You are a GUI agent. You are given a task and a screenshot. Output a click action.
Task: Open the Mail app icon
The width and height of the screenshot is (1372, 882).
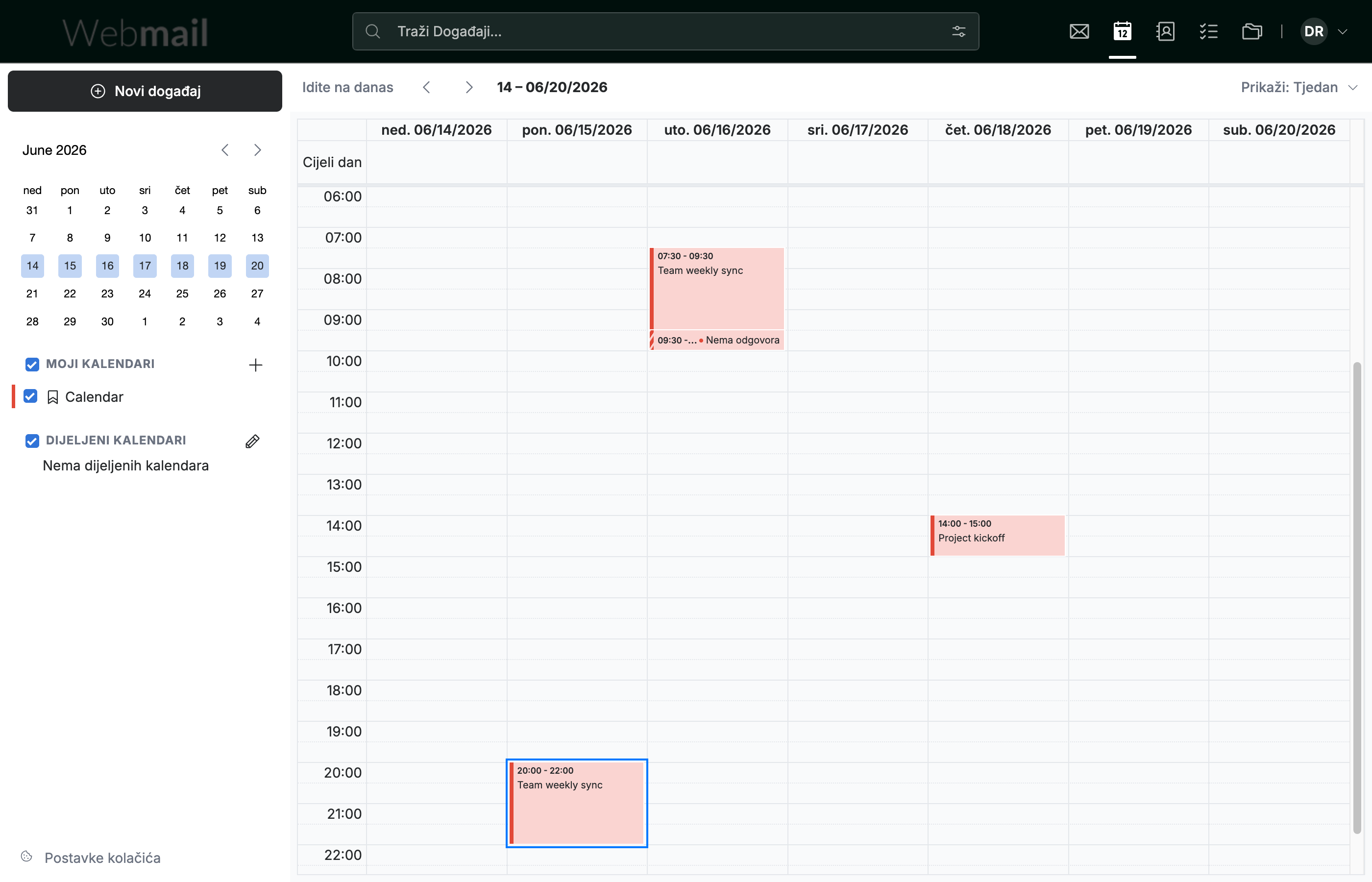[x=1079, y=31]
